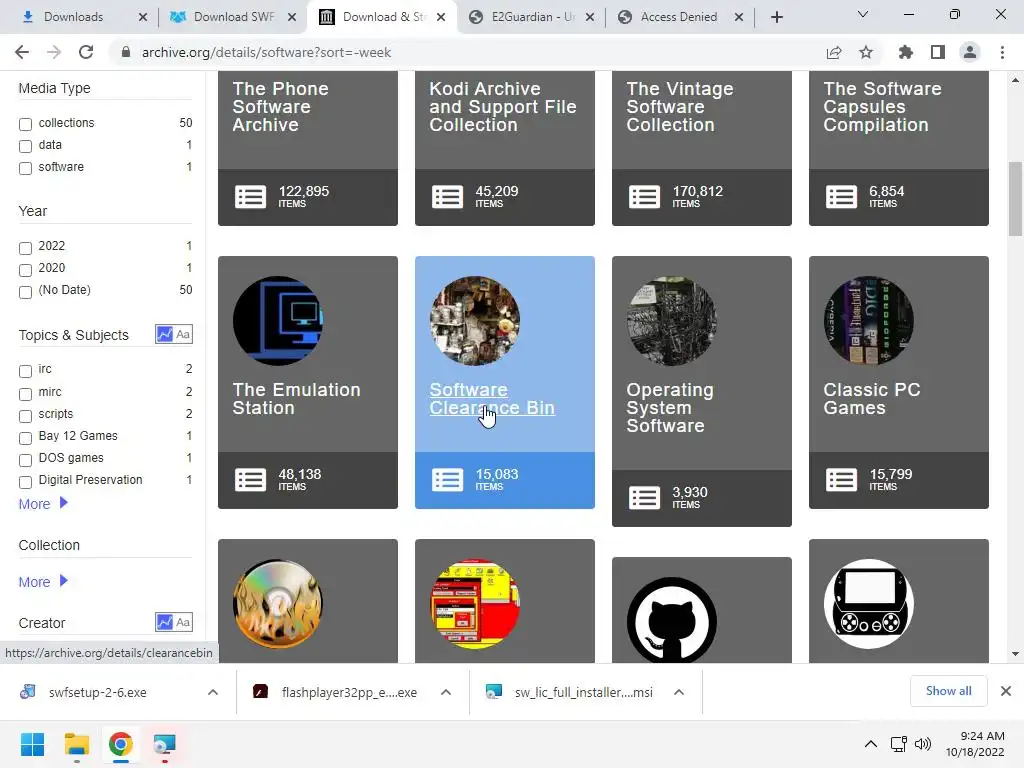Check the mirc topic filter
The width and height of the screenshot is (1024, 768).
click(x=25, y=394)
